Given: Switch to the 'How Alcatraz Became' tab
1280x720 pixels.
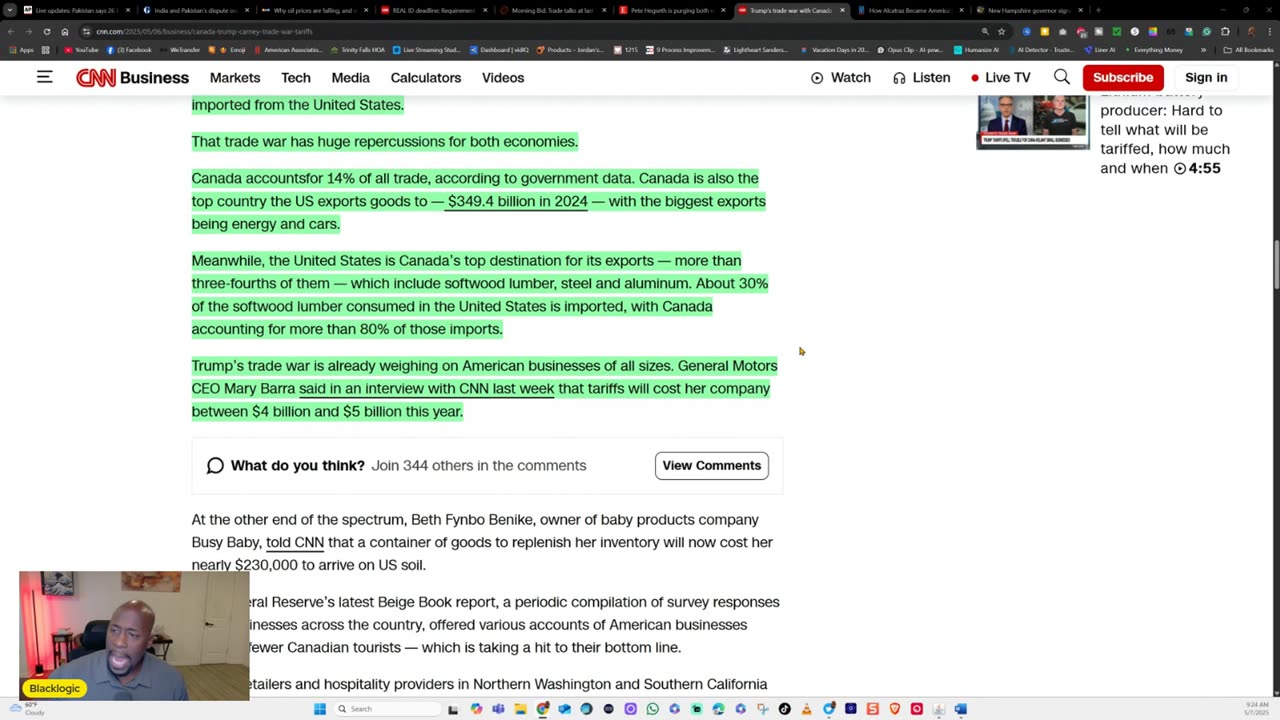Looking at the screenshot, I should (x=910, y=10).
